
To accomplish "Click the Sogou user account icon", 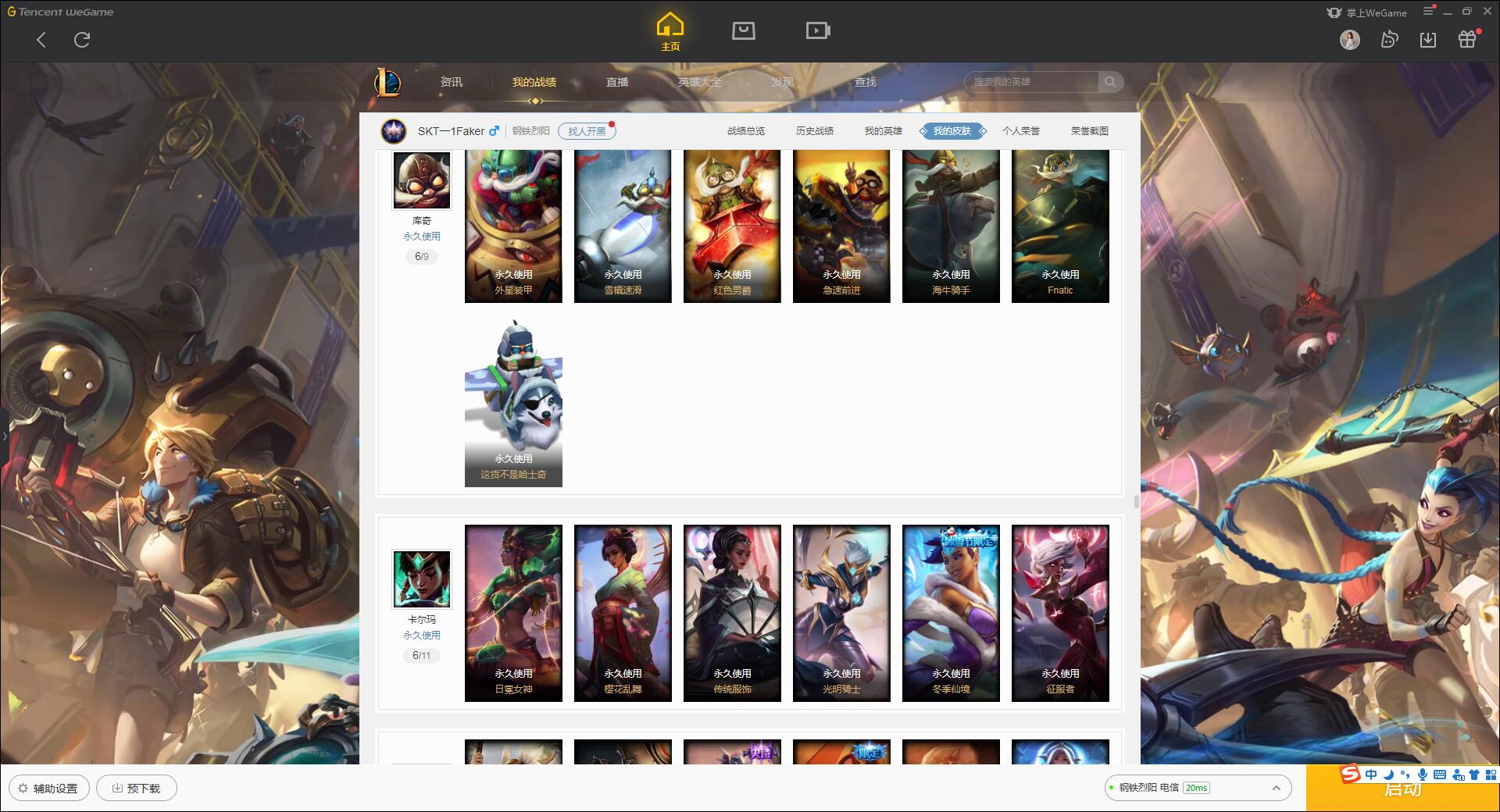I will point(1457,775).
